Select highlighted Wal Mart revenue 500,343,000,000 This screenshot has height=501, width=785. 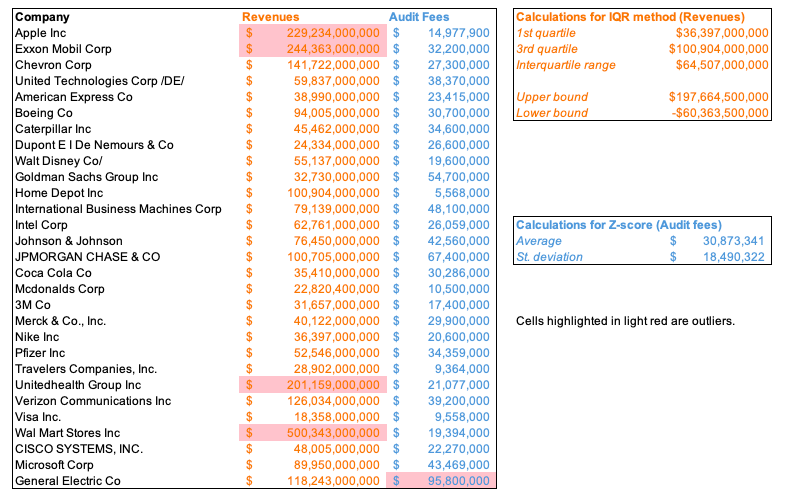(x=313, y=433)
